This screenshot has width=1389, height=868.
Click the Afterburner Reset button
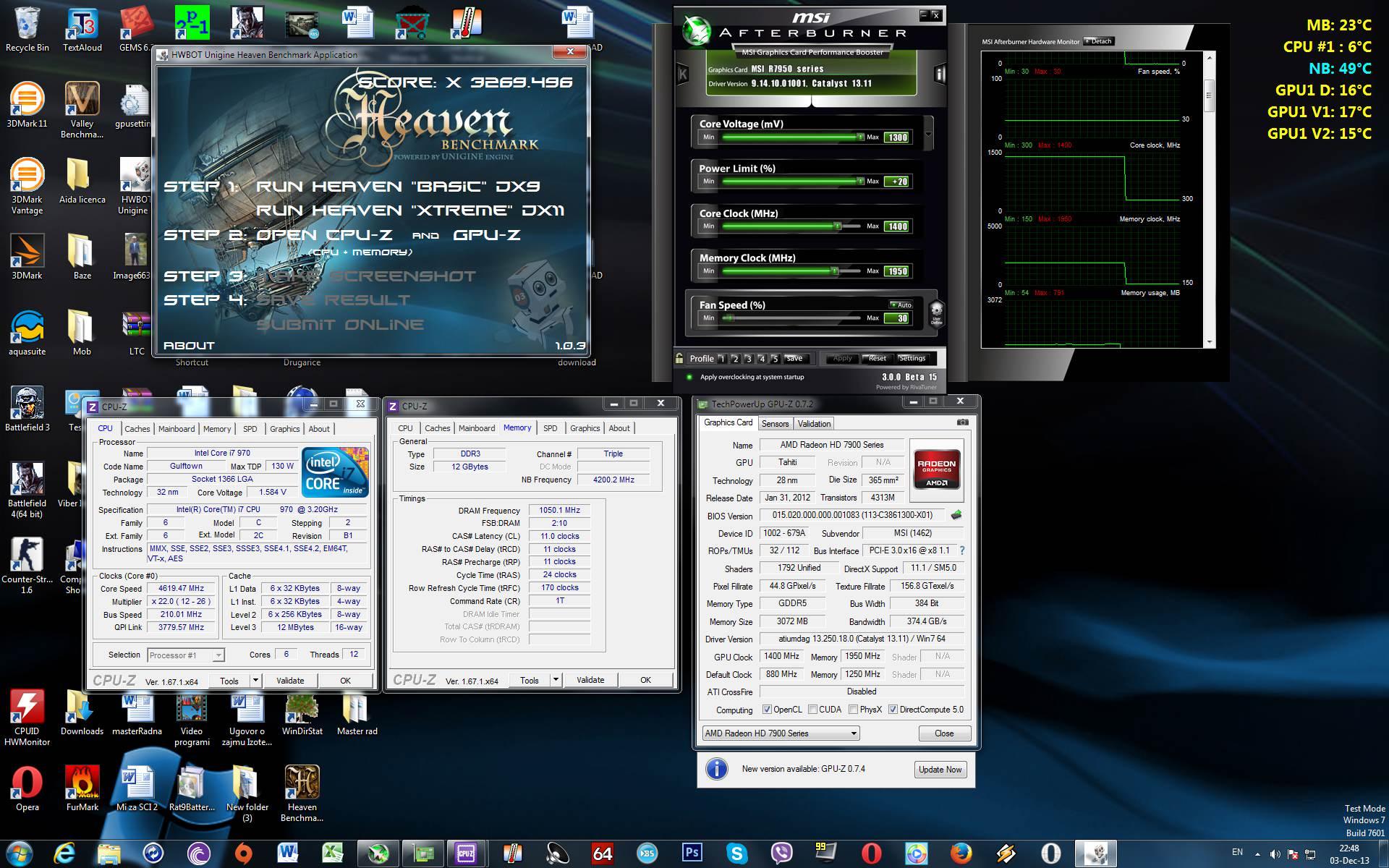click(877, 358)
